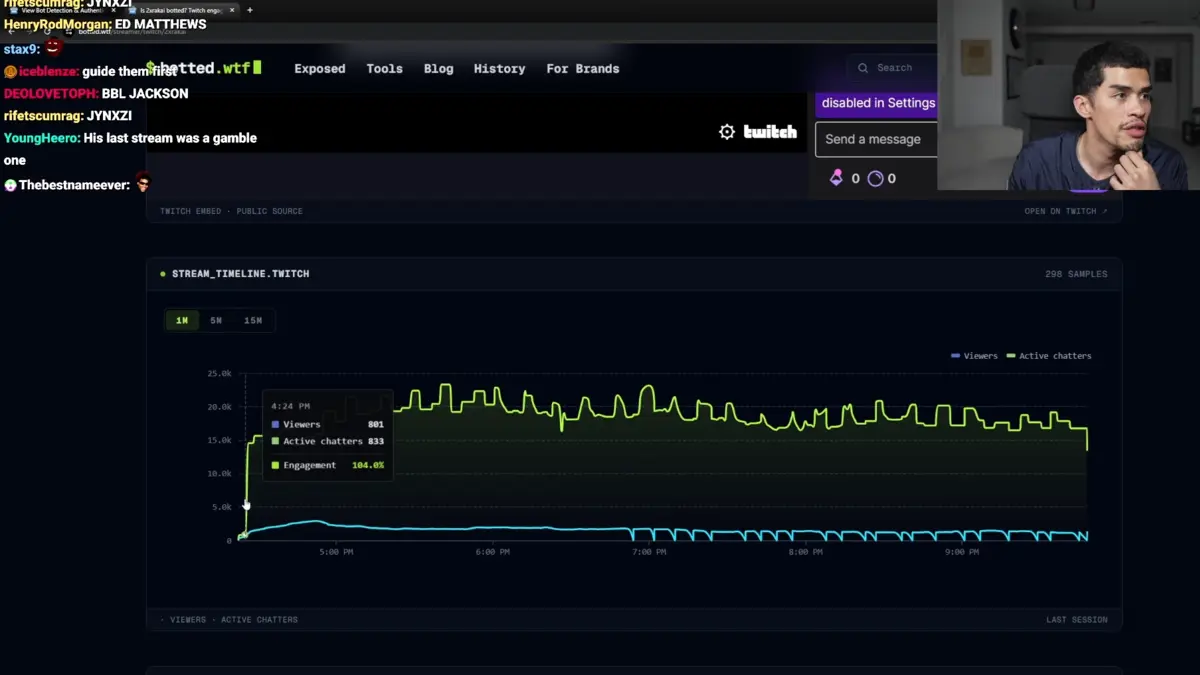Switch to View Bot Detection browser tab
The image size is (1200, 675).
pyautogui.click(x=60, y=10)
